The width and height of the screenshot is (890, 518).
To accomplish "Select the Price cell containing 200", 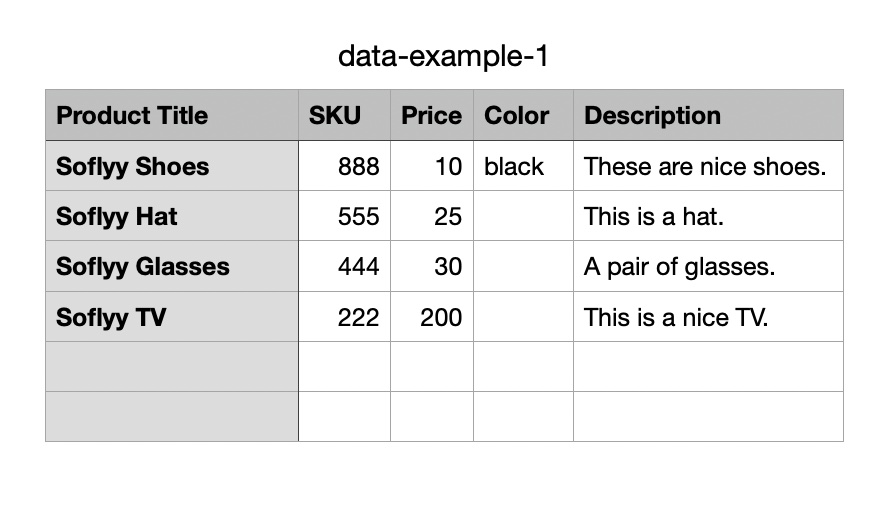I will pos(431,318).
